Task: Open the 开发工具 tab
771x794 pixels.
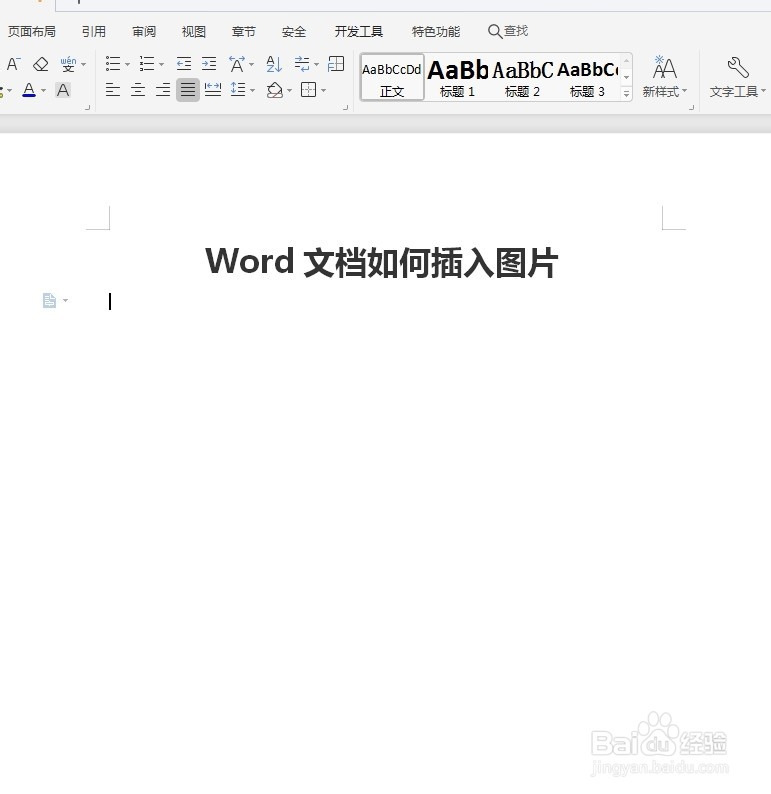Action: pos(358,31)
